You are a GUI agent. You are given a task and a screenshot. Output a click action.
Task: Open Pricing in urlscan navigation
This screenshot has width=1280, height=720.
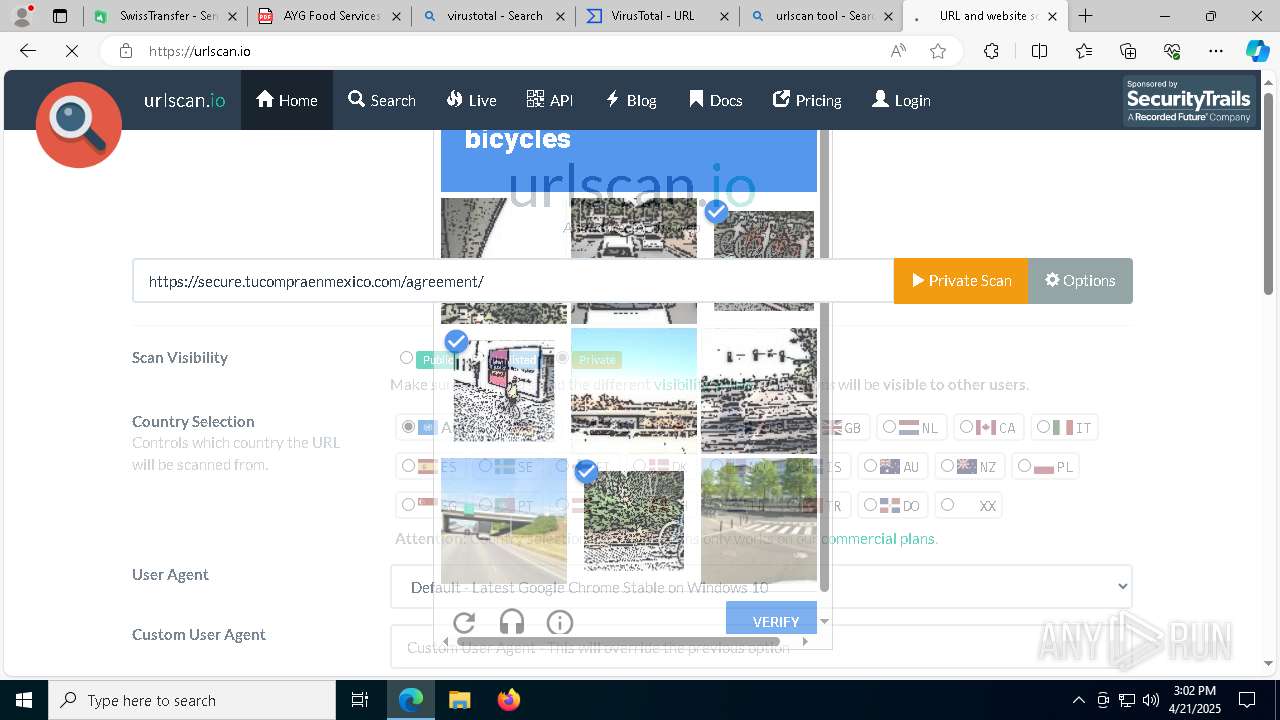click(807, 100)
